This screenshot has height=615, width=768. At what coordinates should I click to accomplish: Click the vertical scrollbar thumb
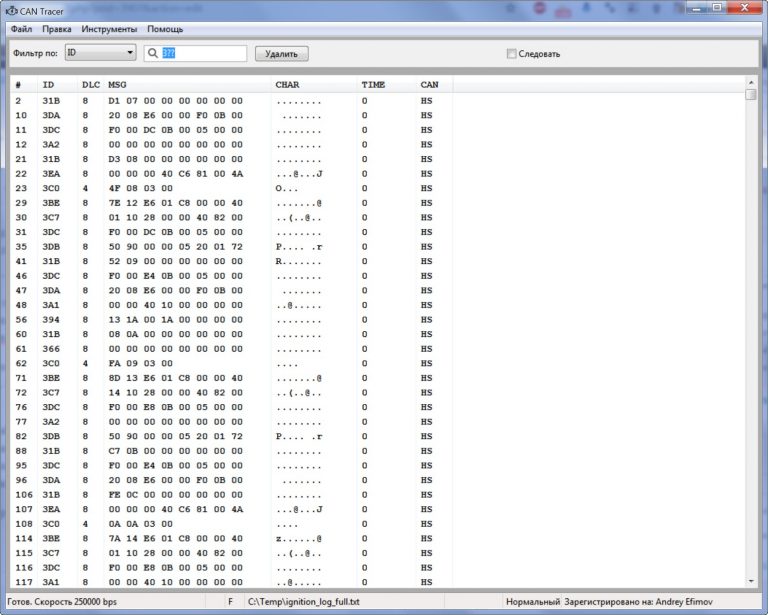[x=751, y=95]
